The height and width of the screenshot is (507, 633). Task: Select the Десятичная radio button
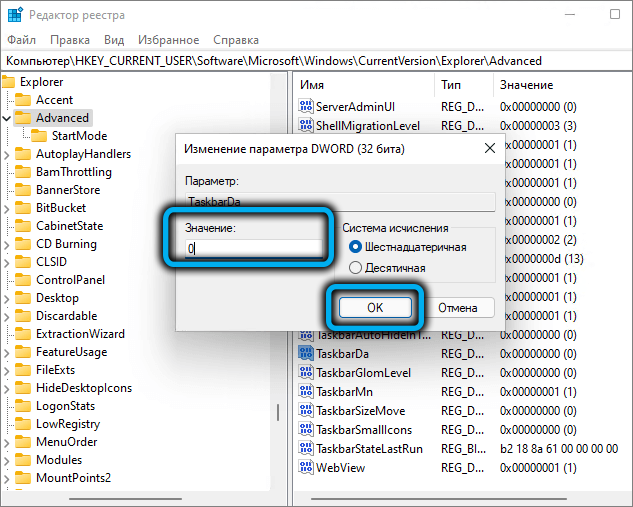tap(355, 268)
